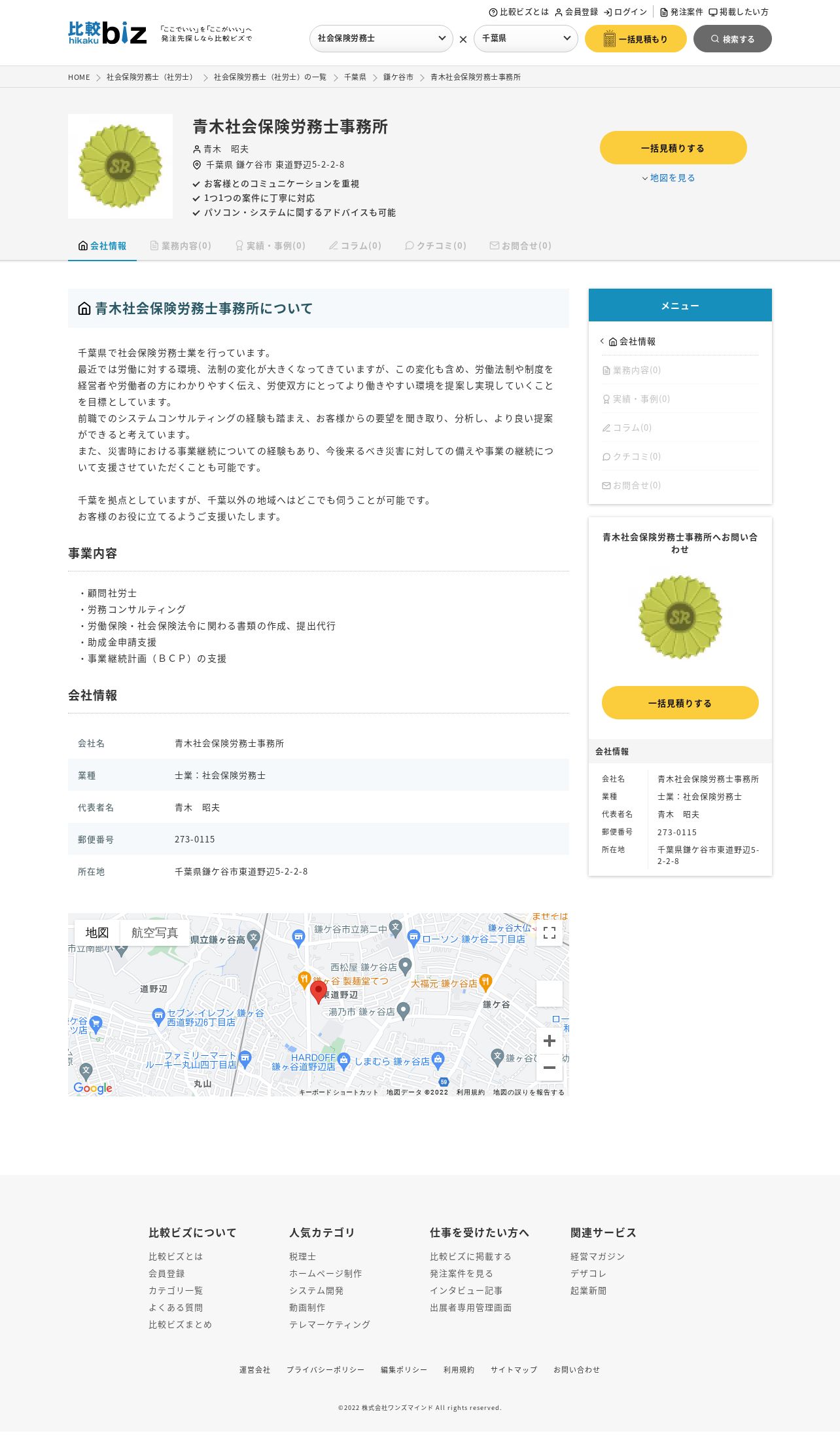Click the gray 検索する button
840x1444 pixels.
(733, 39)
